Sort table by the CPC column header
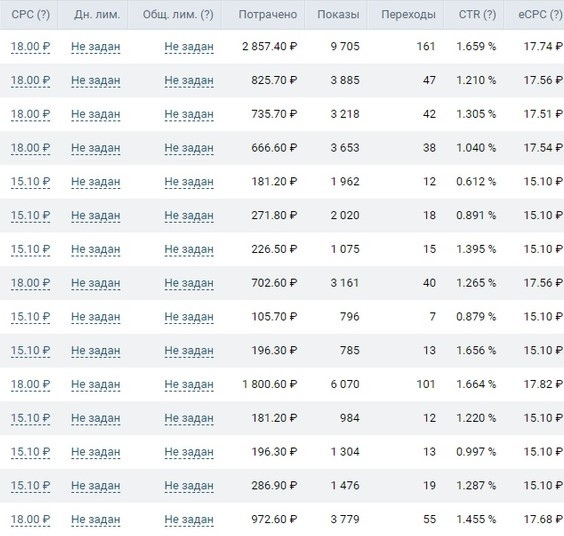Screen dimensions: 564x536 (31, 14)
